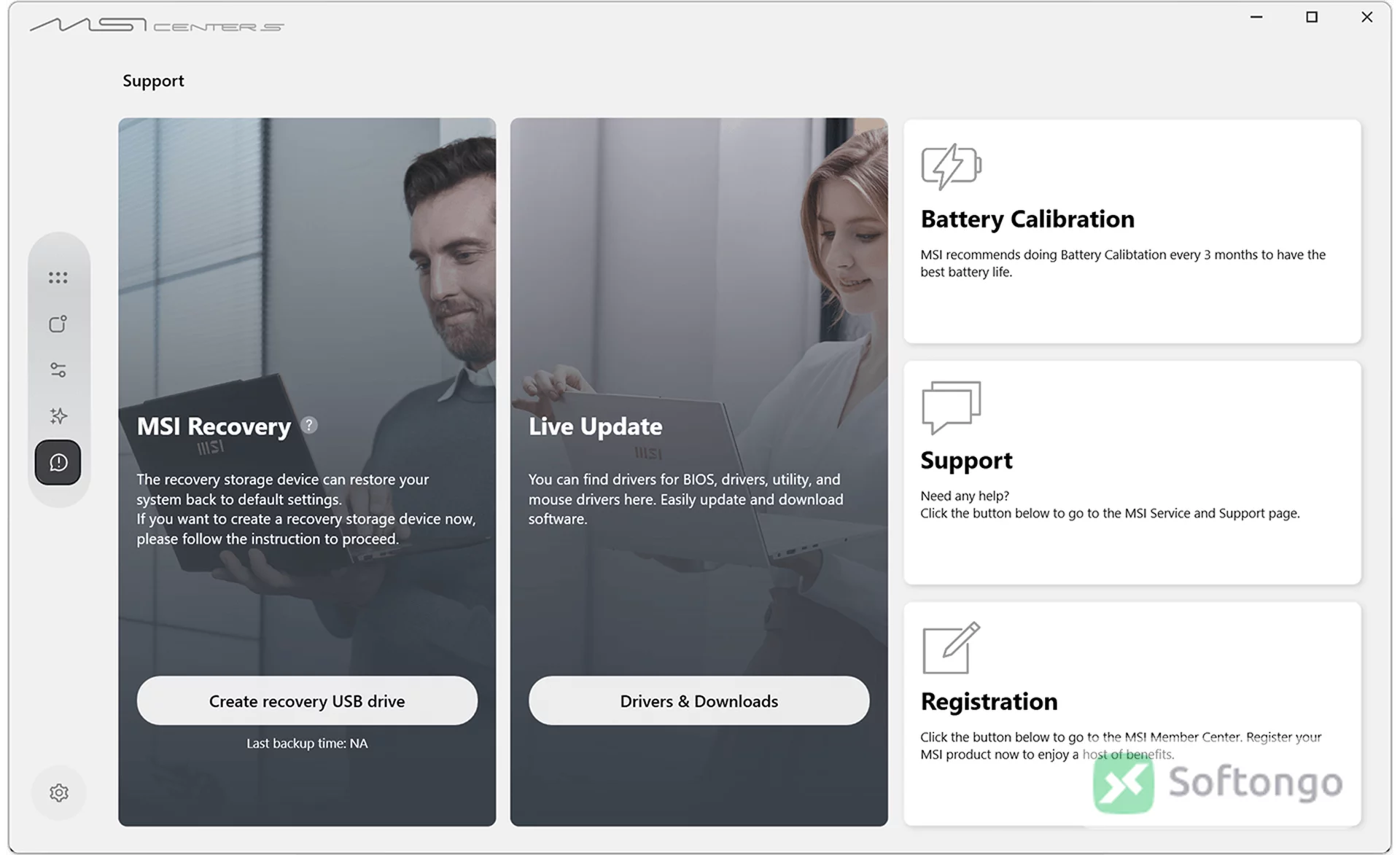Open the dotted grid icon in sidebar
The width and height of the screenshot is (1400, 855).
(x=58, y=278)
